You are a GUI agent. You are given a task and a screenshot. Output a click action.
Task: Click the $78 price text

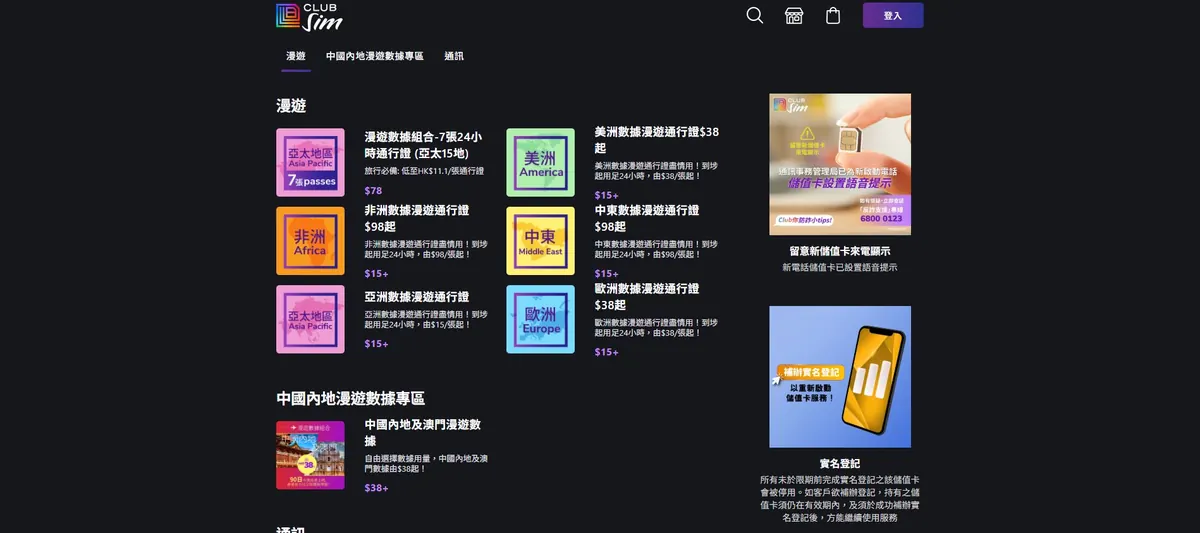coord(373,191)
